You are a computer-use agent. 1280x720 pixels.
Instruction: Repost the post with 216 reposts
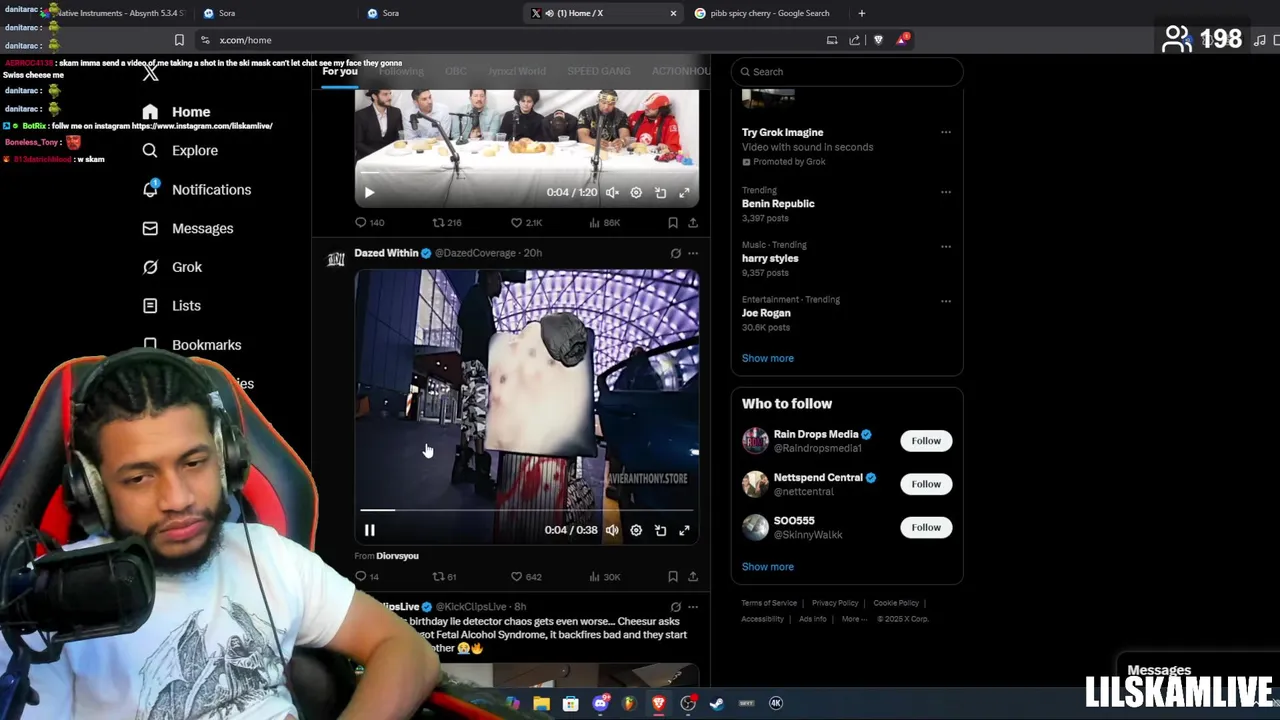click(x=446, y=223)
